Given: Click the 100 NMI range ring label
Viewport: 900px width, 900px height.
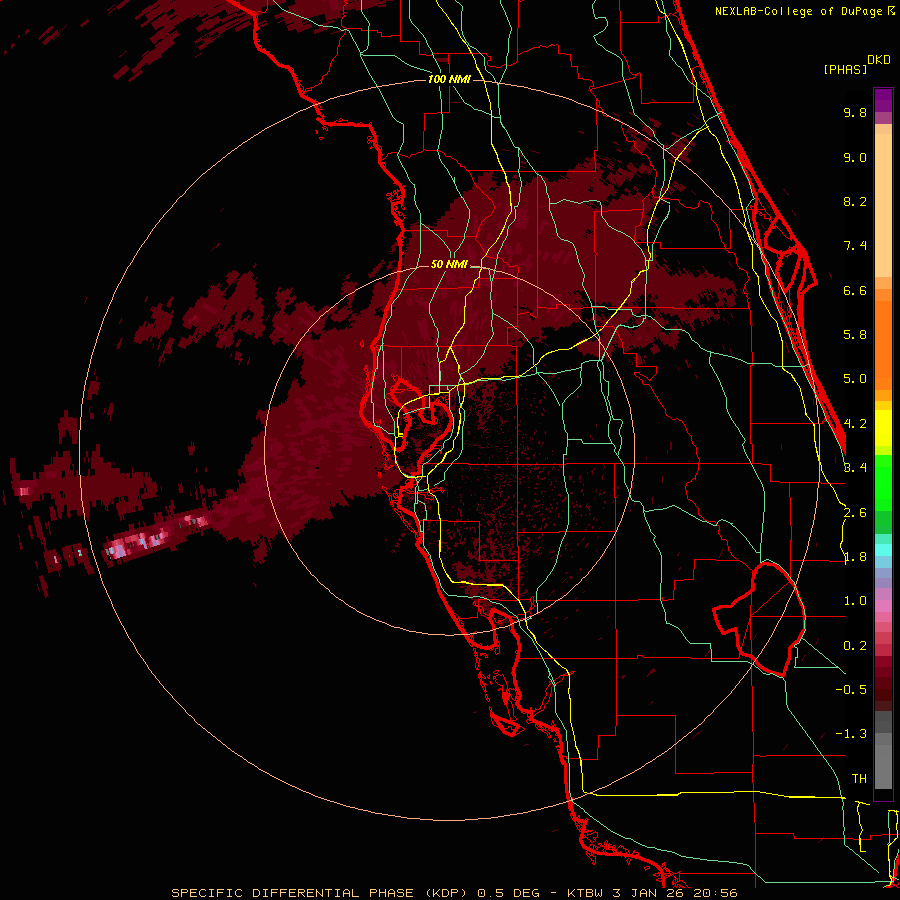Looking at the screenshot, I should (449, 79).
